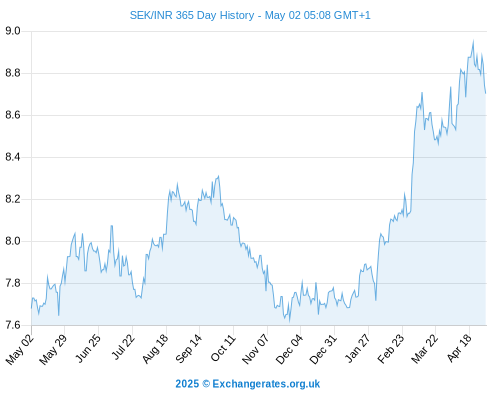495x400 pixels.
Task: Click the Jan 27 axis date
Action: click(x=358, y=348)
